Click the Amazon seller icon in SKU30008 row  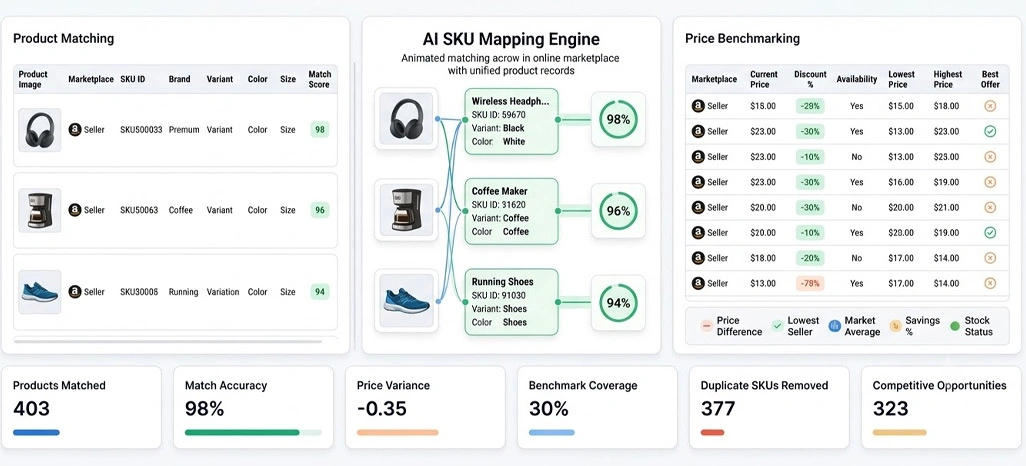(x=75, y=292)
